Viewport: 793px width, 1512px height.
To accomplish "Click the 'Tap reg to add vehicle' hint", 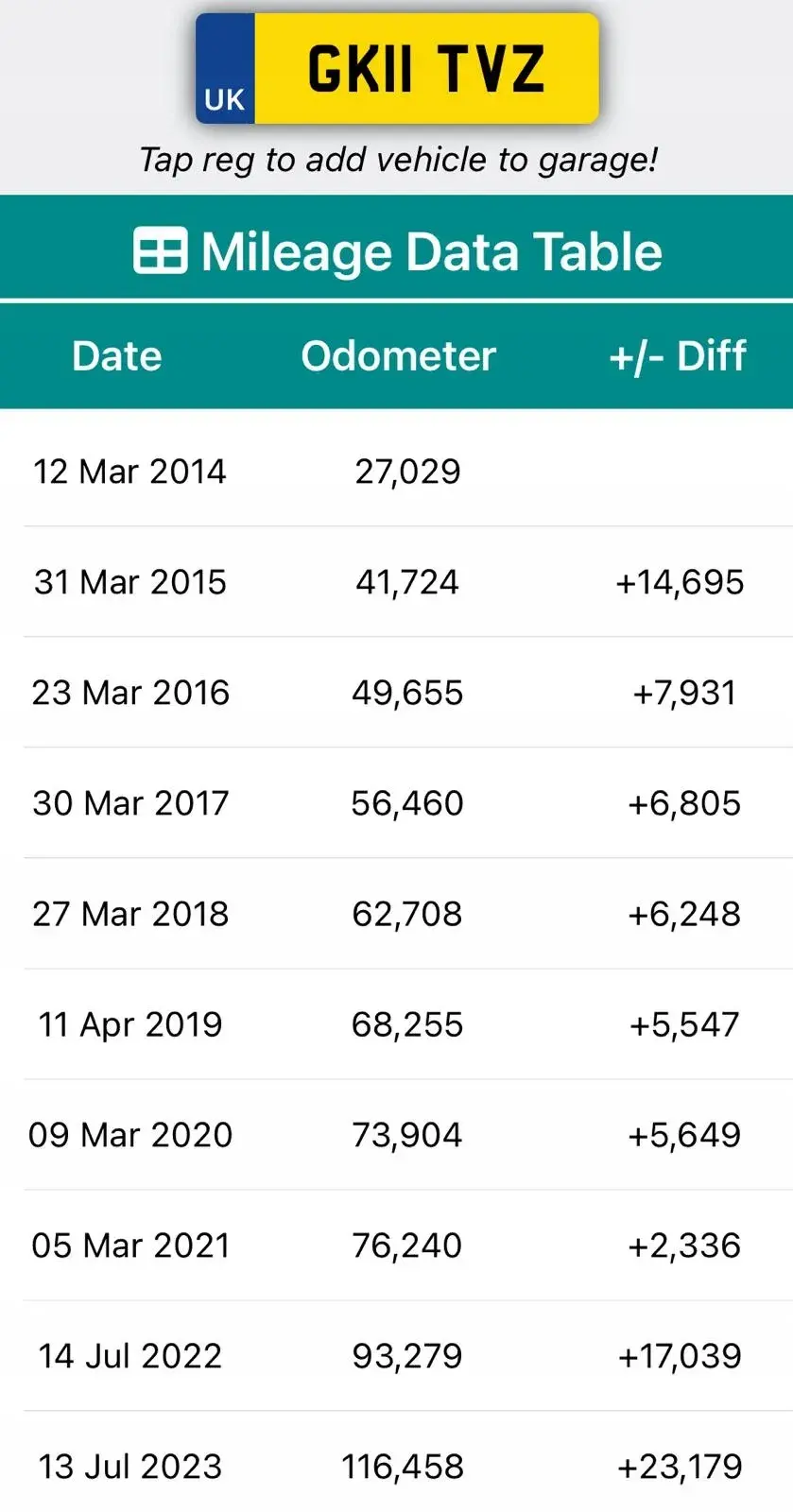I will [398, 160].
